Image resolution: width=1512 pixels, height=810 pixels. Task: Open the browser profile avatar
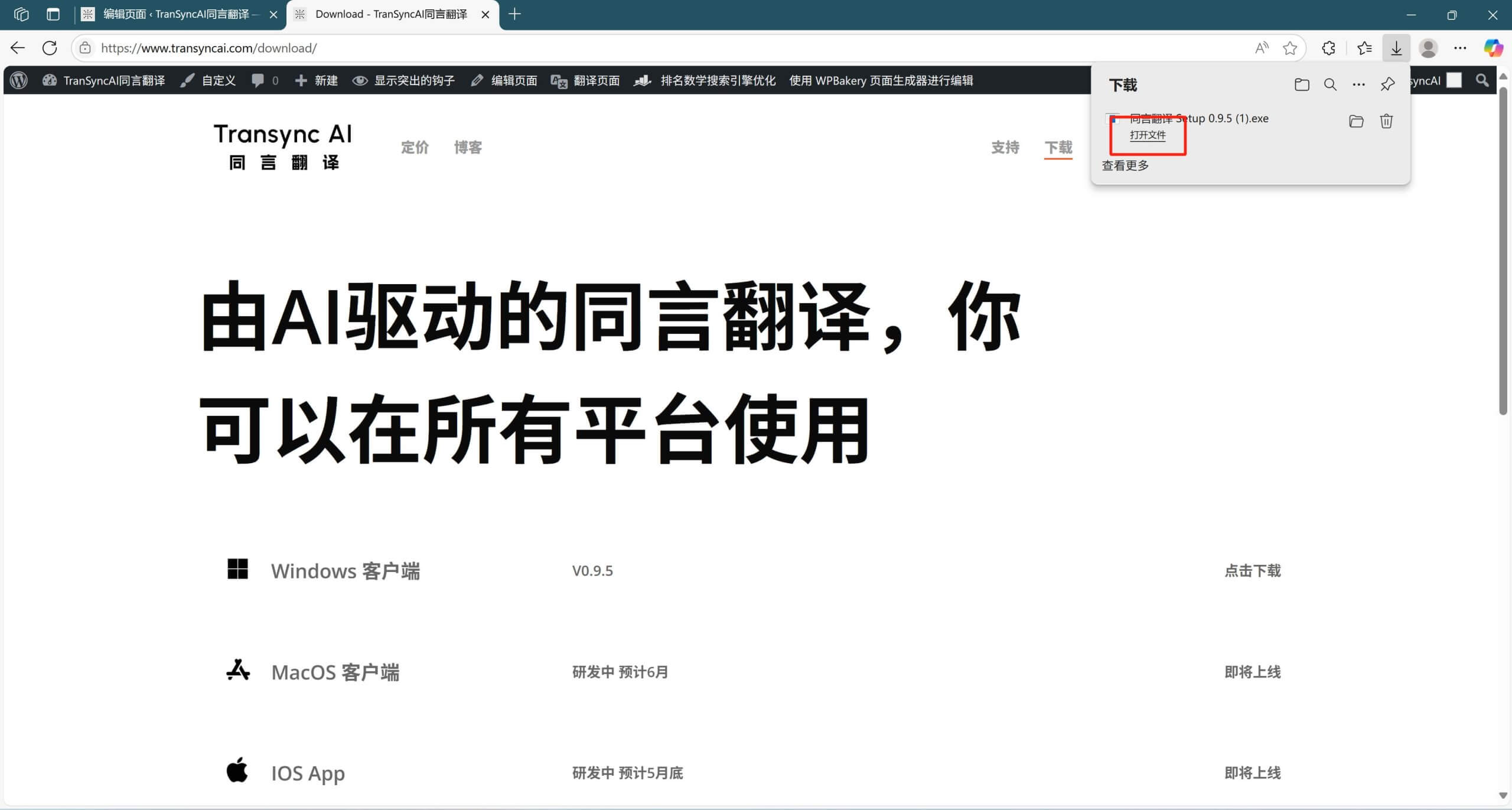click(x=1428, y=48)
